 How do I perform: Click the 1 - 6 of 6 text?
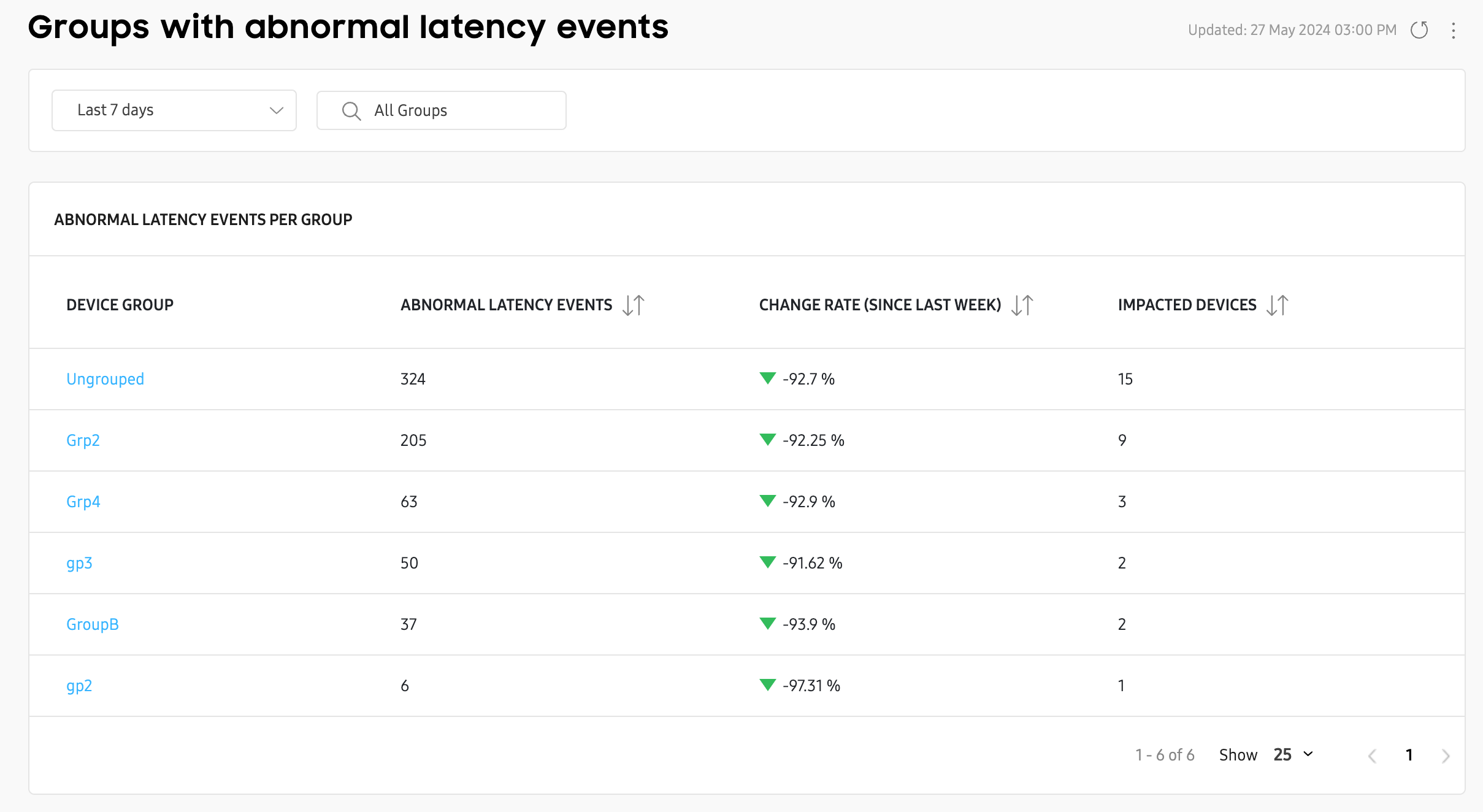coord(1165,755)
